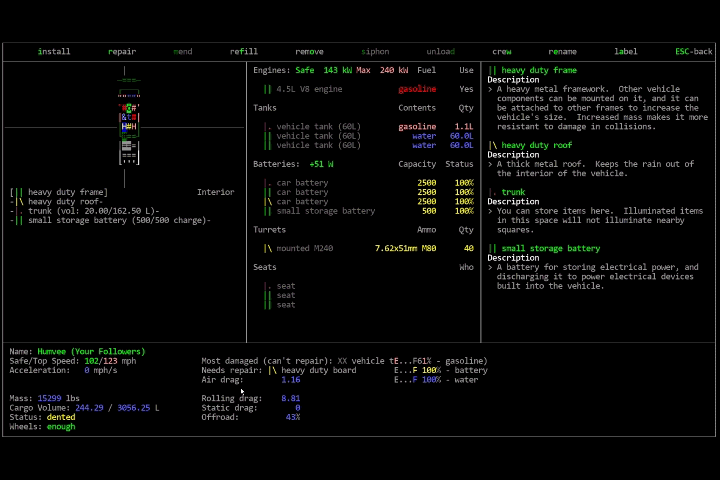Image resolution: width=720 pixels, height=480 pixels.
Task: Click the wheels enough status
Action: [x=61, y=427]
